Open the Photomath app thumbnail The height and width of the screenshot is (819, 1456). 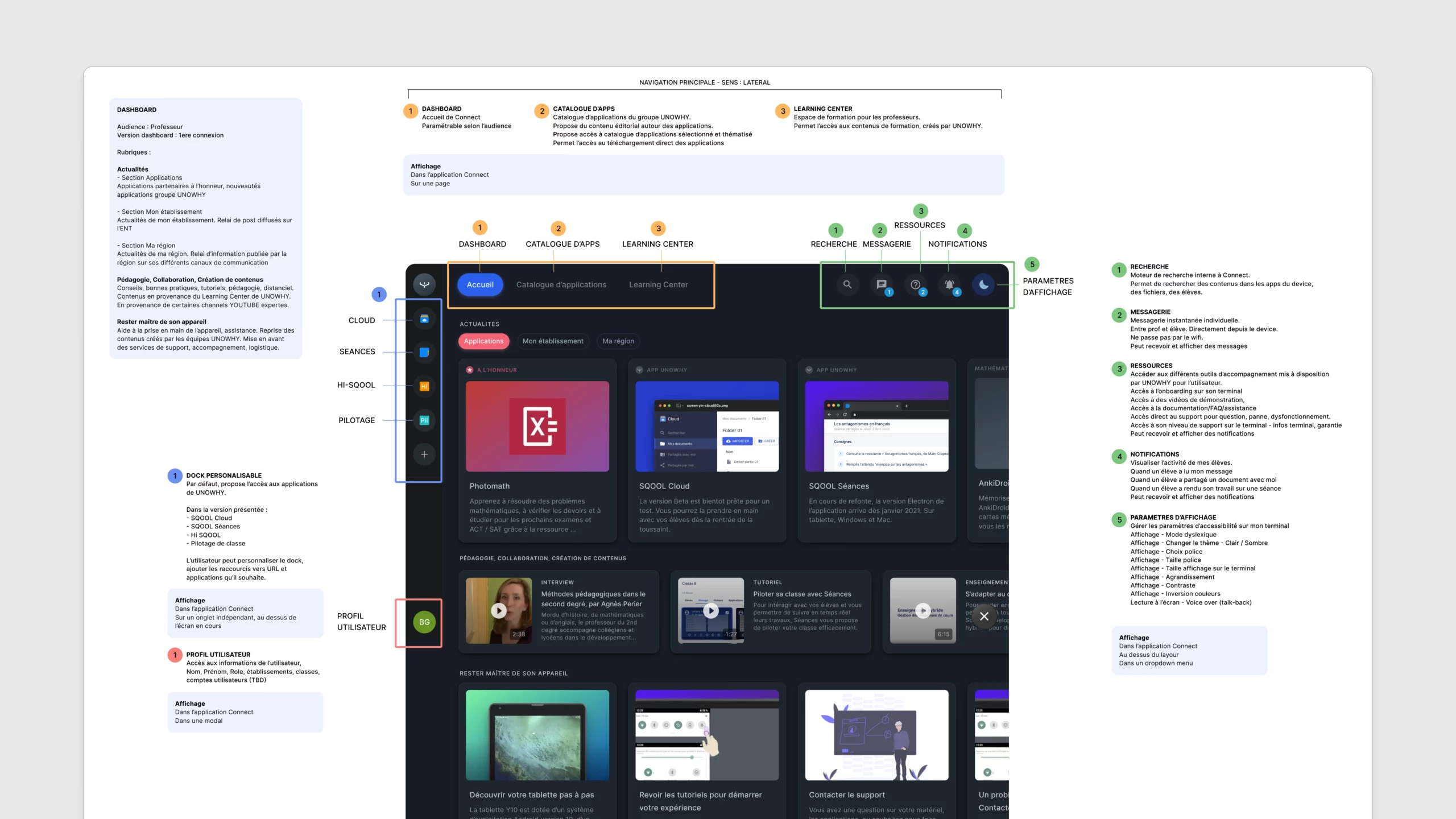(x=537, y=426)
